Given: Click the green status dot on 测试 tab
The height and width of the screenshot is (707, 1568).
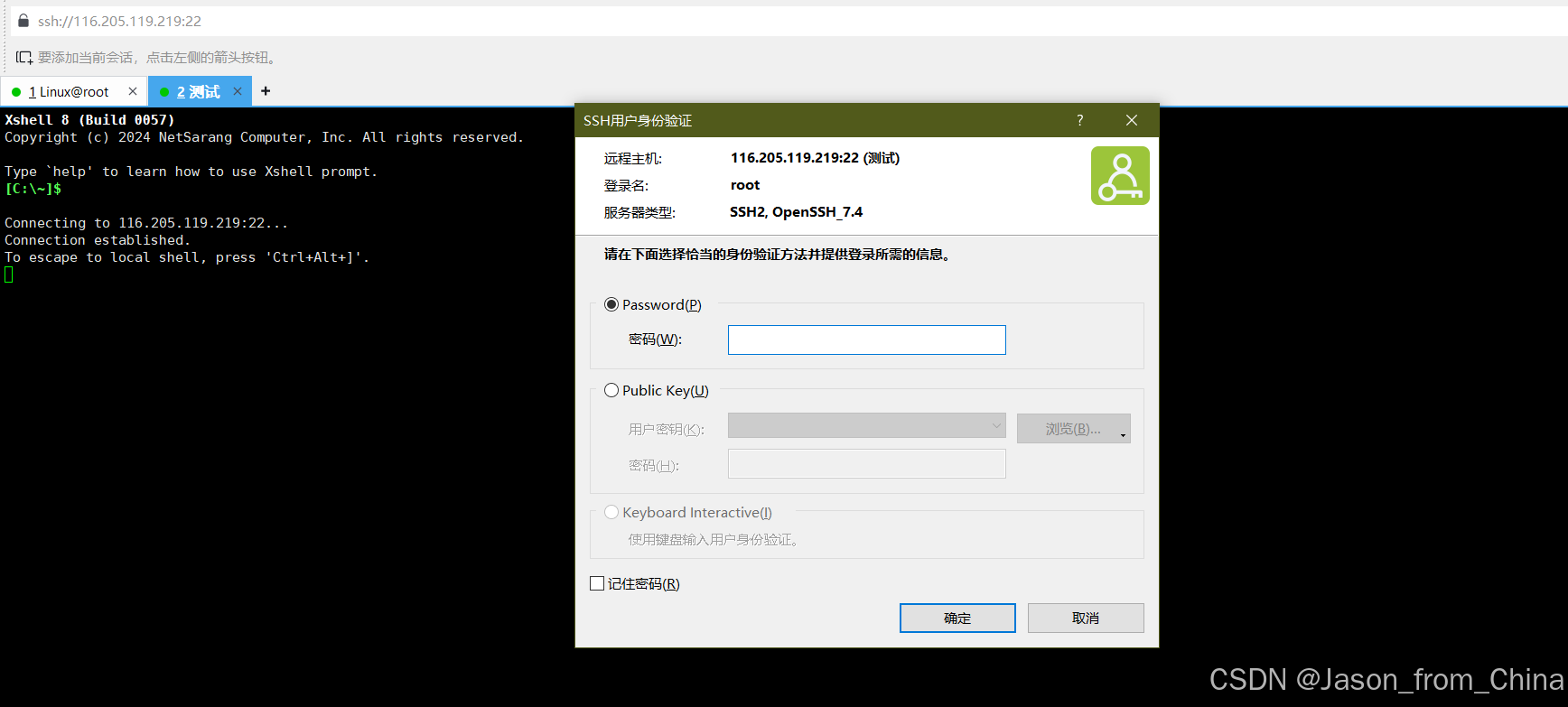Looking at the screenshot, I should coord(164,92).
